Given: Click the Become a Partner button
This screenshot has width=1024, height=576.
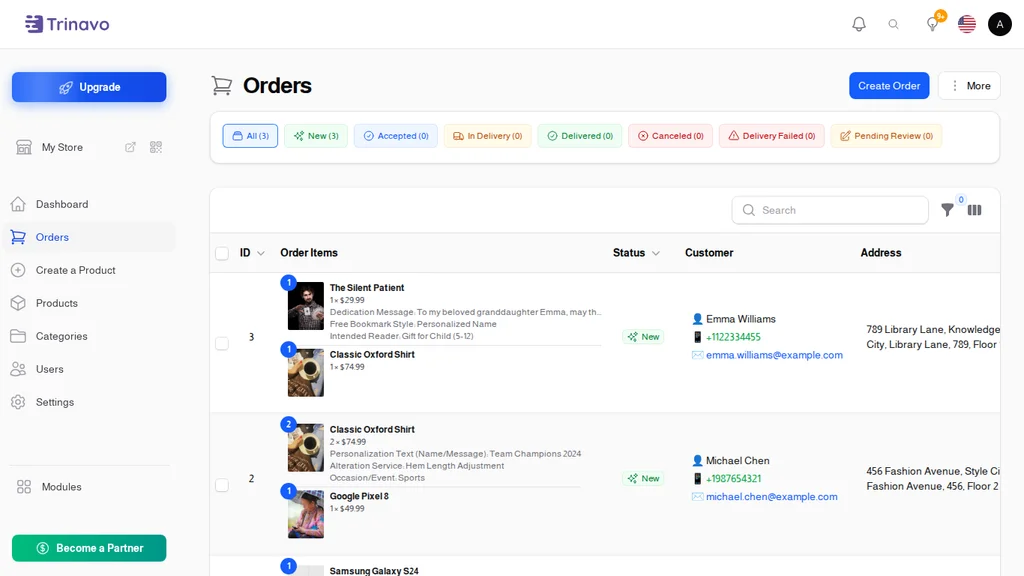Looking at the screenshot, I should pyautogui.click(x=89, y=548).
